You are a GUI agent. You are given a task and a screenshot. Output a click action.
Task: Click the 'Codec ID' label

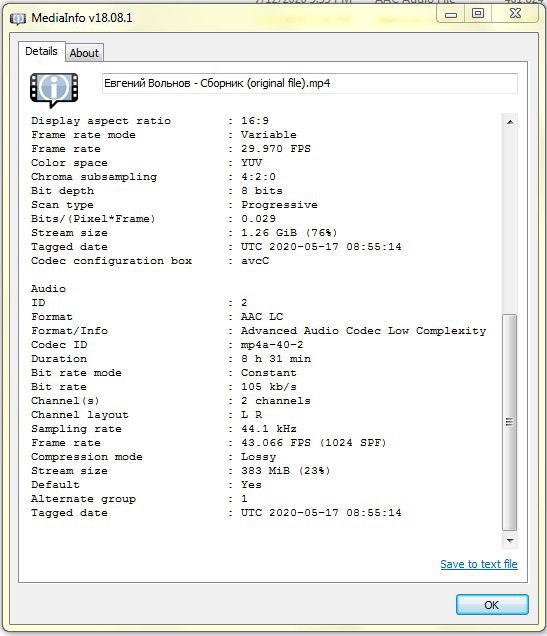pos(59,345)
